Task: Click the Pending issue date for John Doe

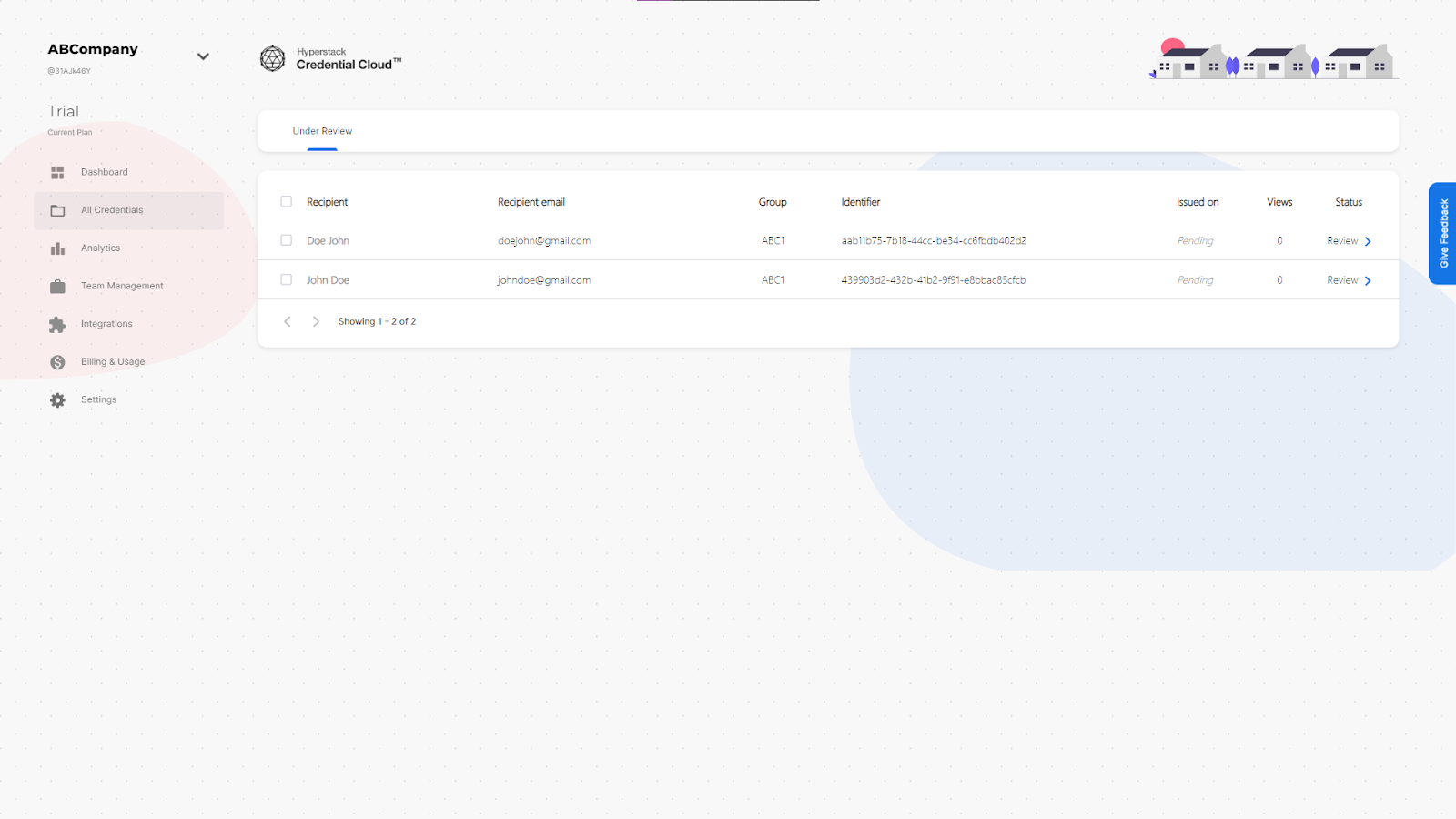Action: [1196, 280]
